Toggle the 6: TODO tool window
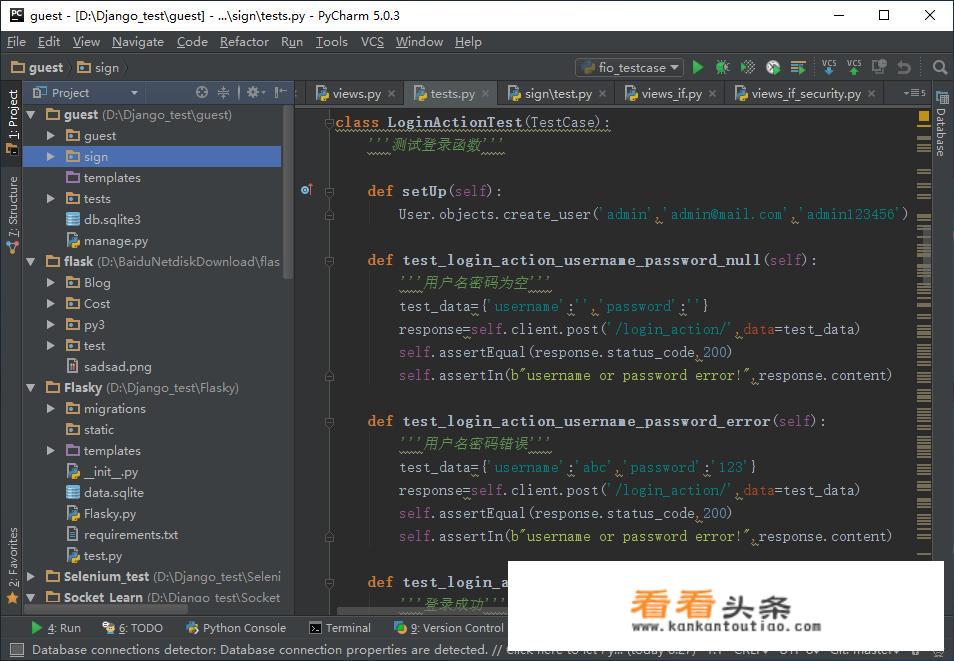954x661 pixels. [x=133, y=628]
